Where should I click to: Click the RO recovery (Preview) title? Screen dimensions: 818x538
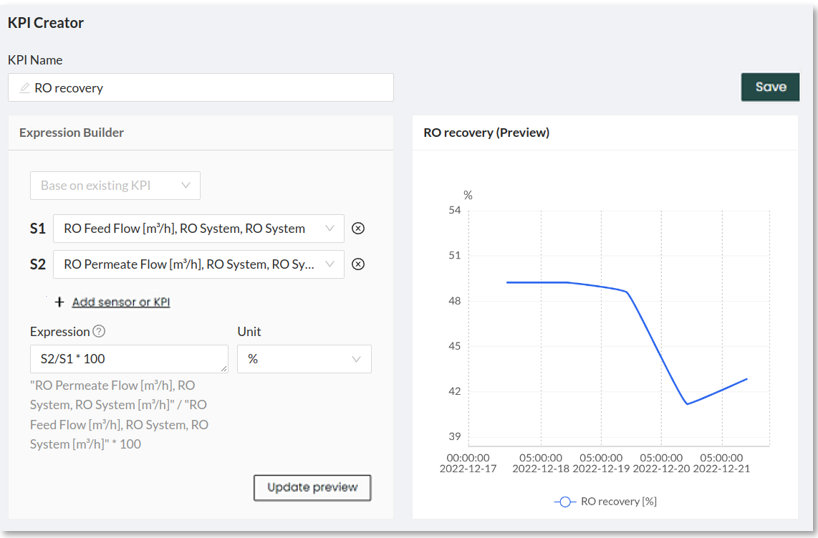pyautogui.click(x=486, y=132)
